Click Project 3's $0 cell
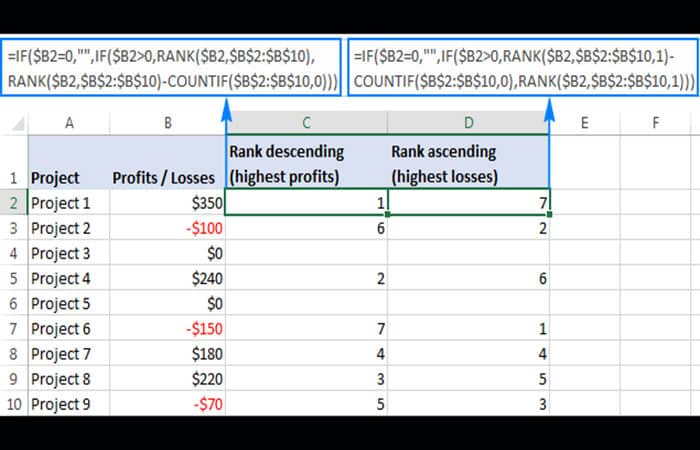700x450 pixels. coord(167,253)
